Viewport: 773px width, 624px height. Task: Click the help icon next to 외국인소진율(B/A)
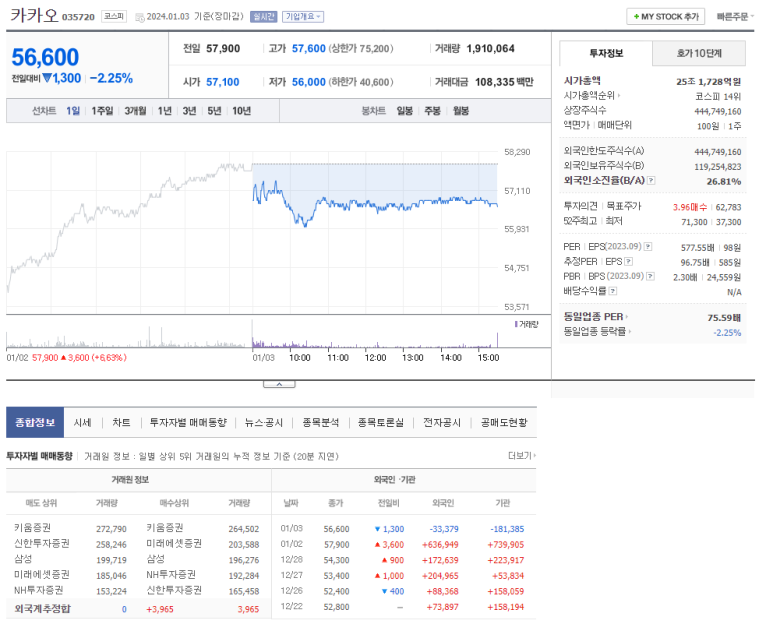[x=651, y=181]
